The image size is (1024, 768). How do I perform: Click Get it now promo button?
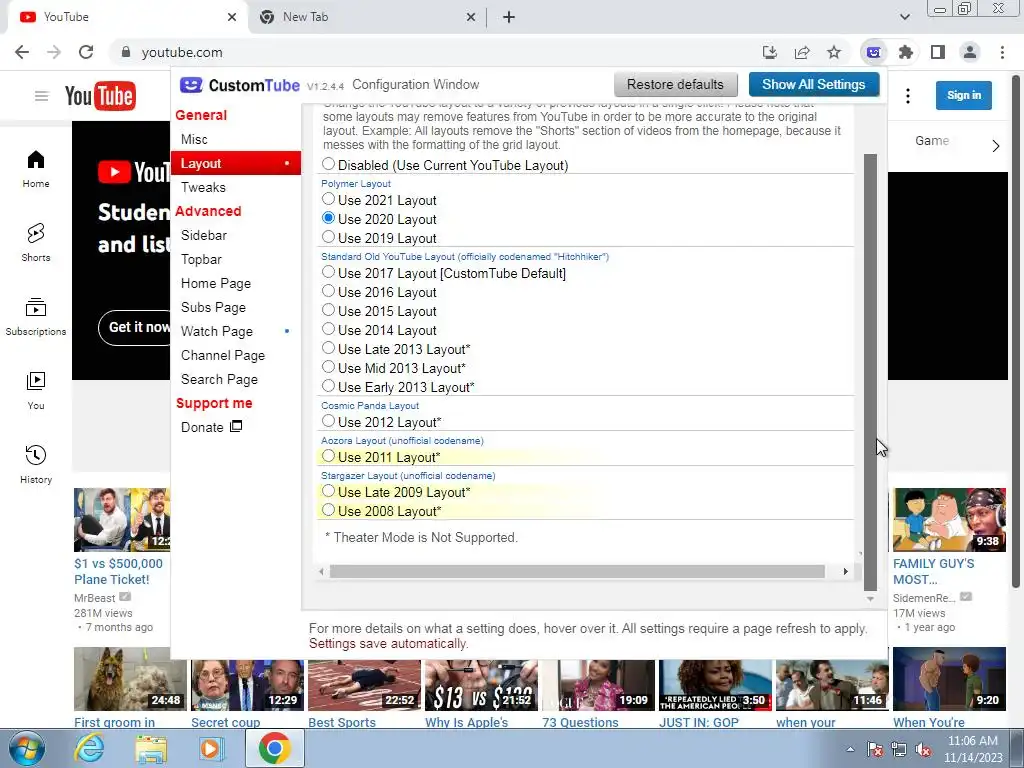tap(135, 327)
